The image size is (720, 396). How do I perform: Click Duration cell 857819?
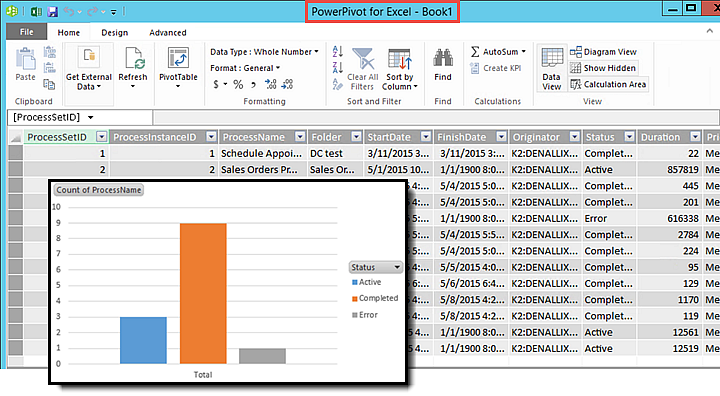669,170
